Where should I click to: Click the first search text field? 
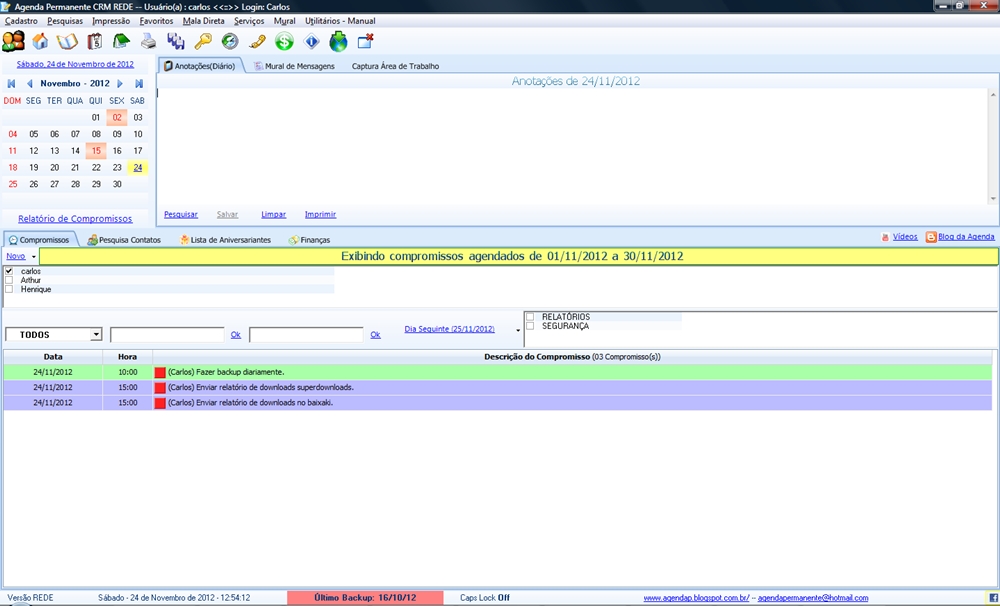(x=167, y=335)
